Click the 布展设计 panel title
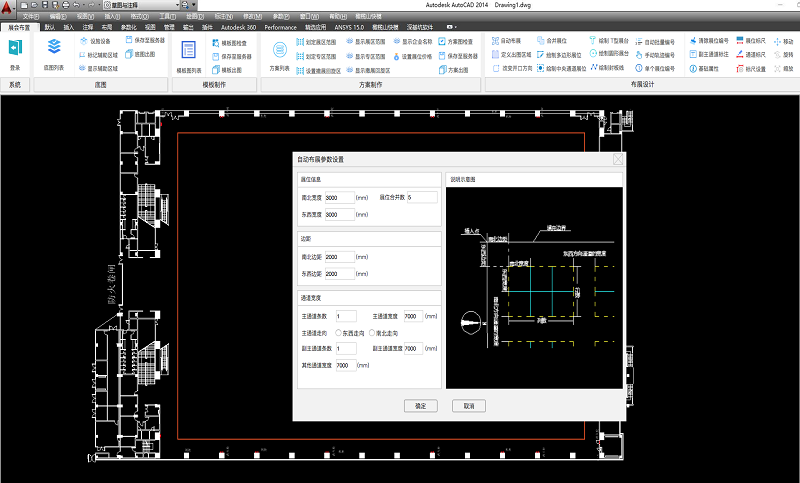Viewport: 800px width, 483px height. (642, 85)
